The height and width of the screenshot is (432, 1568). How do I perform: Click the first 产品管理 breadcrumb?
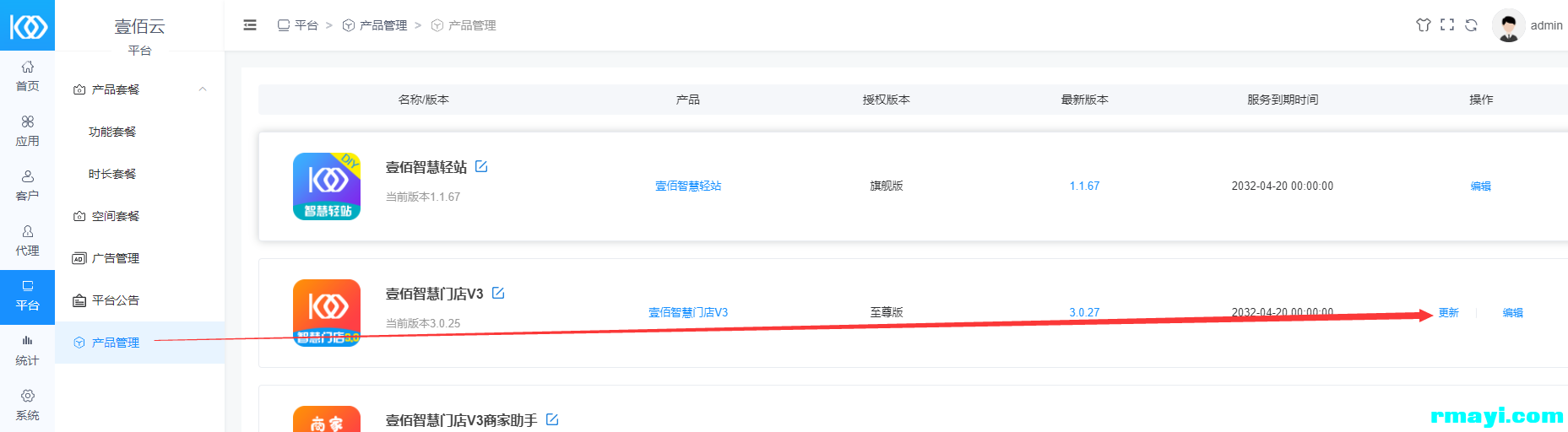point(375,25)
